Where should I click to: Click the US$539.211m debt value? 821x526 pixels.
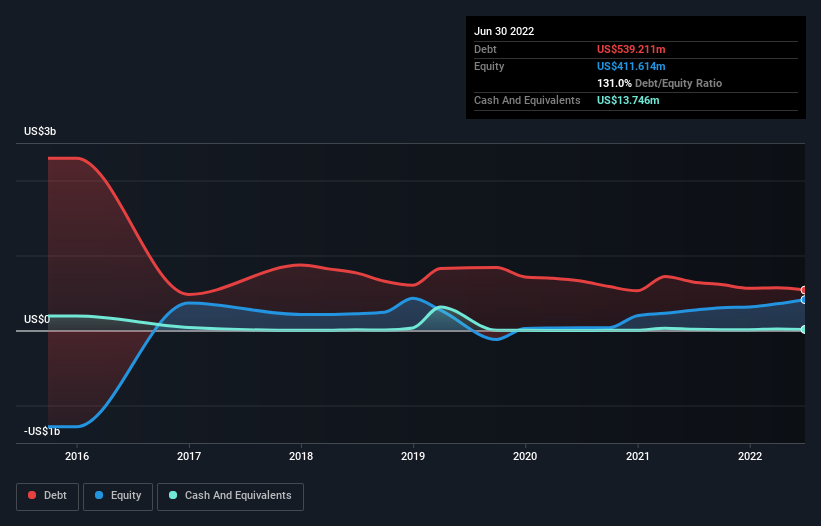tap(631, 49)
